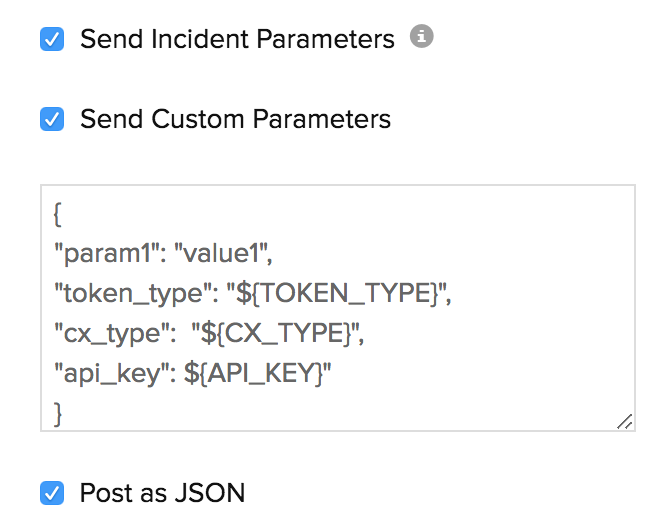The width and height of the screenshot is (662, 530).
Task: Click the Post as JSON label text
Action: pos(162,493)
